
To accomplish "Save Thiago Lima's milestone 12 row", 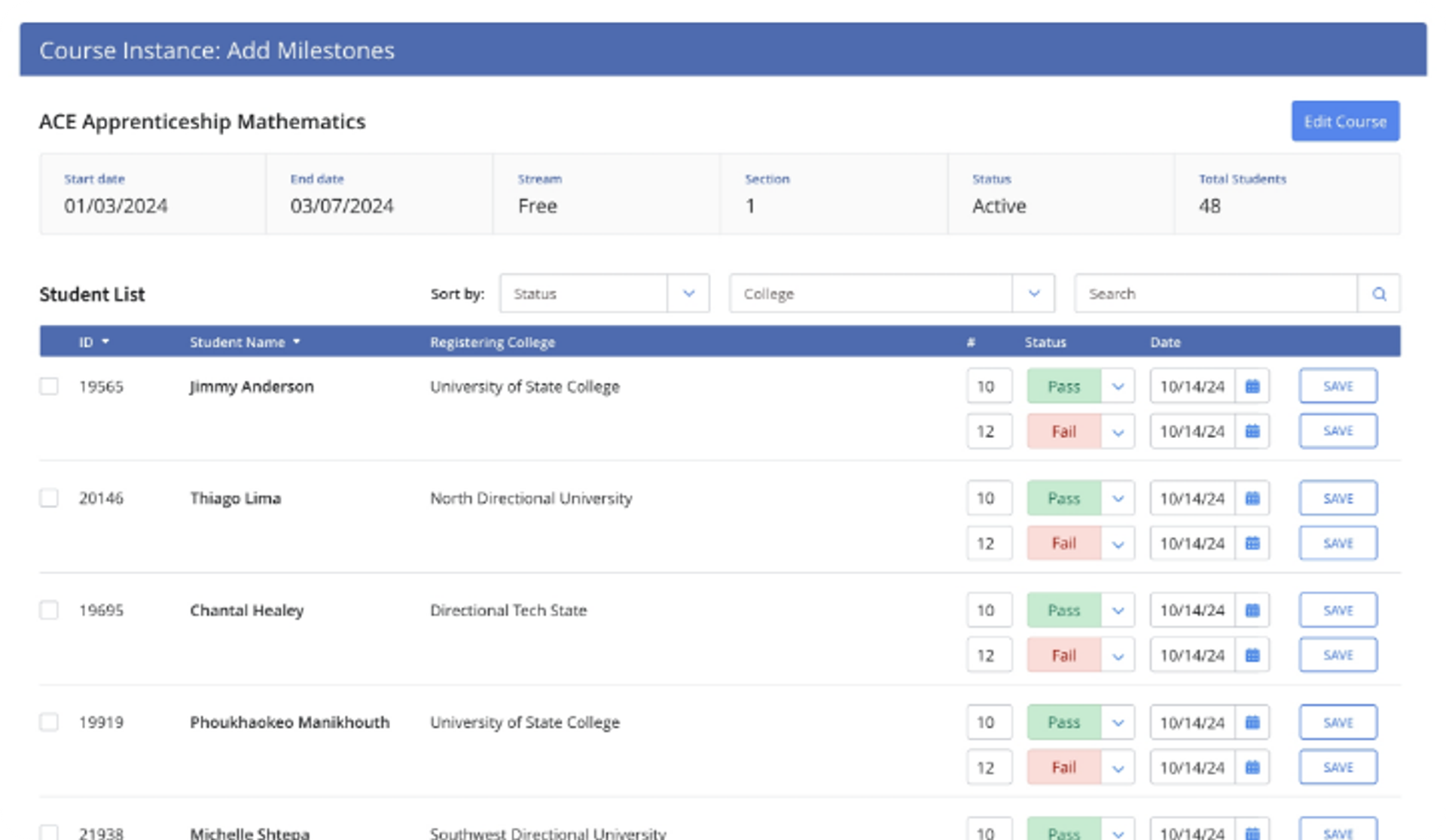I will pyautogui.click(x=1338, y=543).
